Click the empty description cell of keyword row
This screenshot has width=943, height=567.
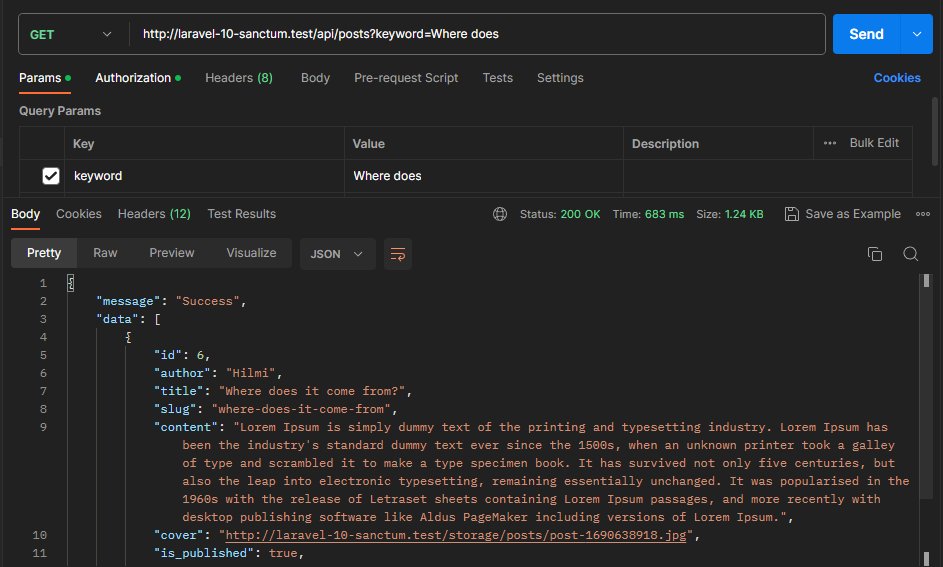pyautogui.click(x=767, y=176)
